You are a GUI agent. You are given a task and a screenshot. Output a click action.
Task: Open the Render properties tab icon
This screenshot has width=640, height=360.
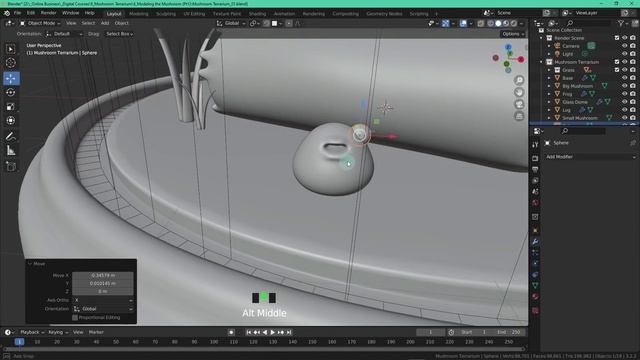pos(535,158)
